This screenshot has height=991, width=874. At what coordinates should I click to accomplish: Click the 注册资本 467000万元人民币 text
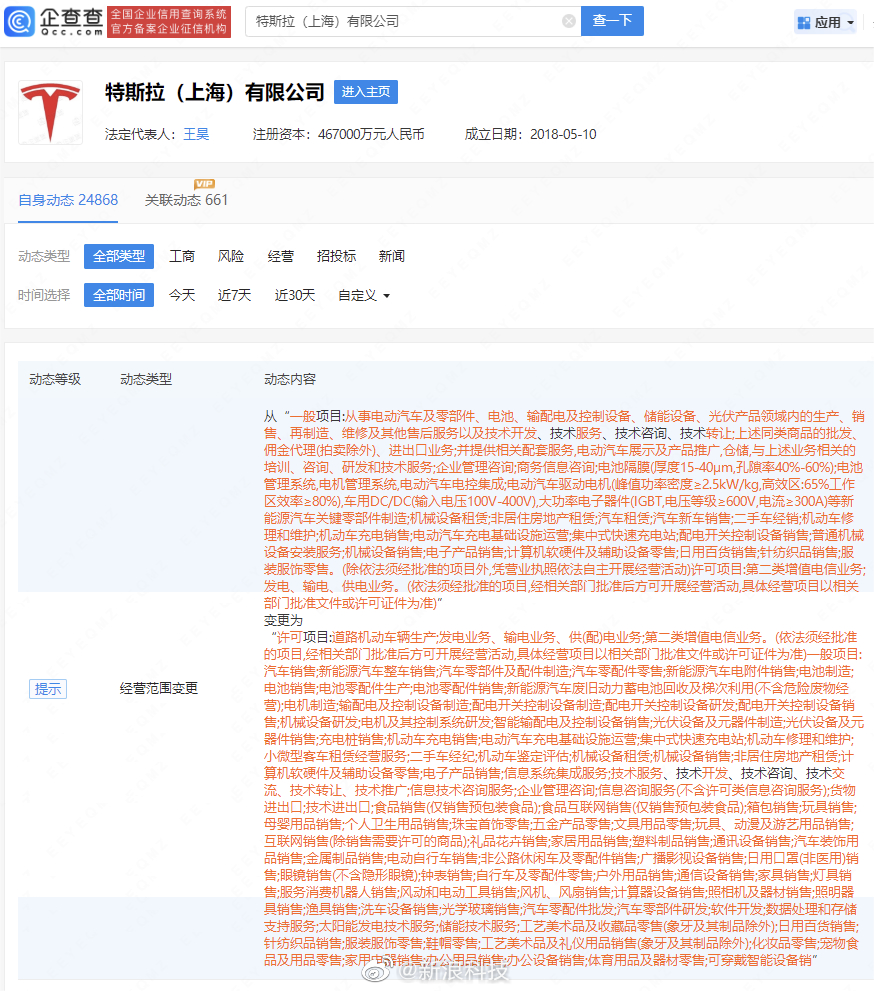click(339, 134)
